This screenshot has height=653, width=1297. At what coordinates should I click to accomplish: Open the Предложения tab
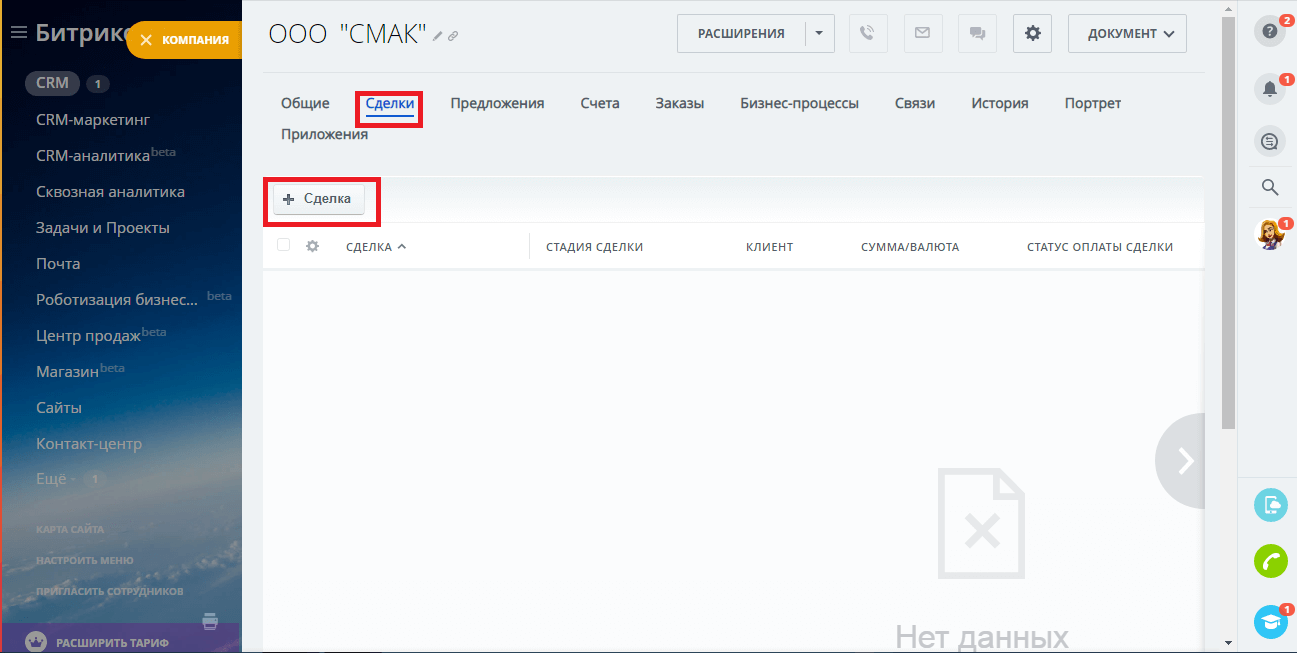497,103
